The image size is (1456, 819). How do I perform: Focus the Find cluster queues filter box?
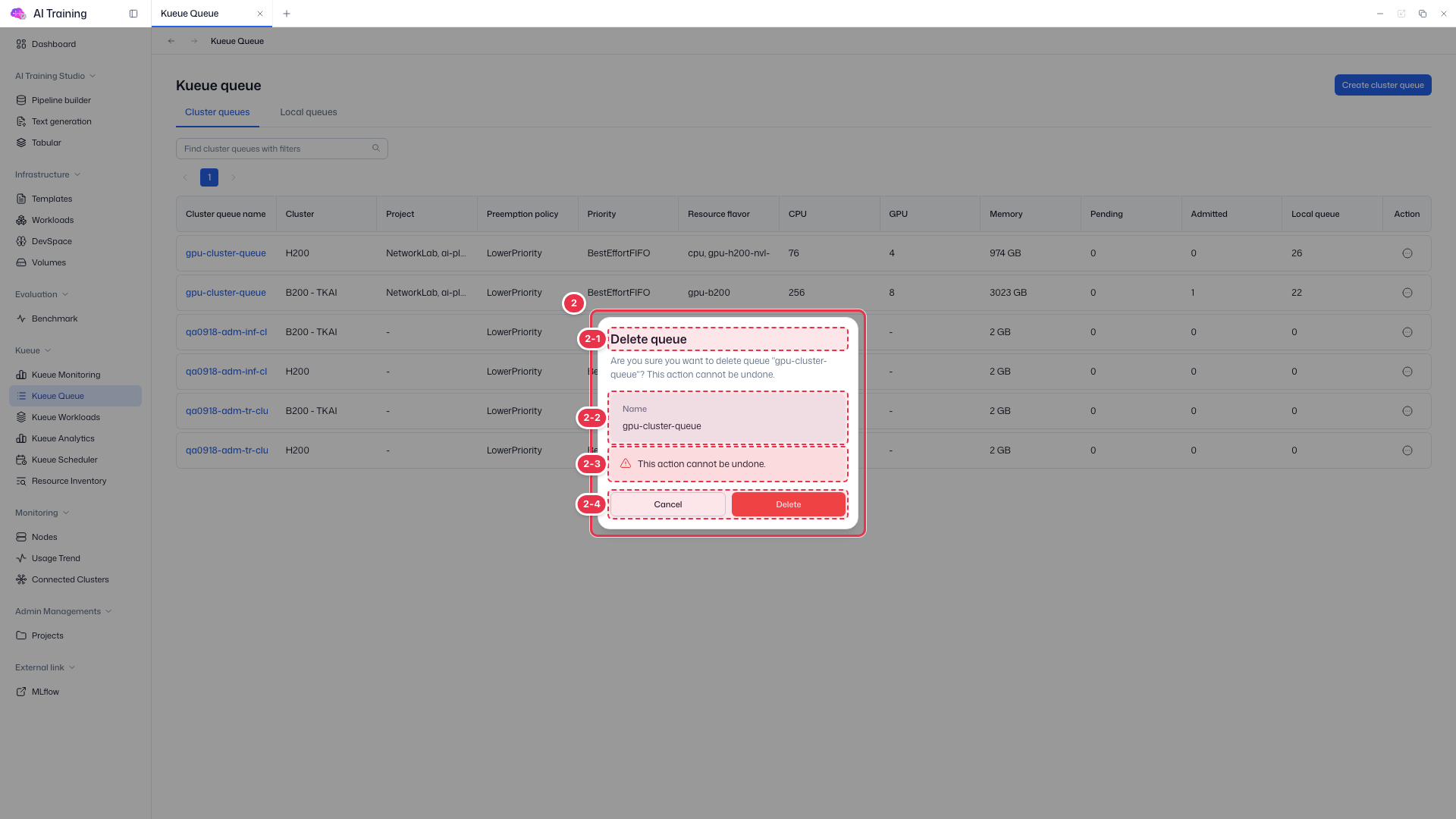point(281,149)
